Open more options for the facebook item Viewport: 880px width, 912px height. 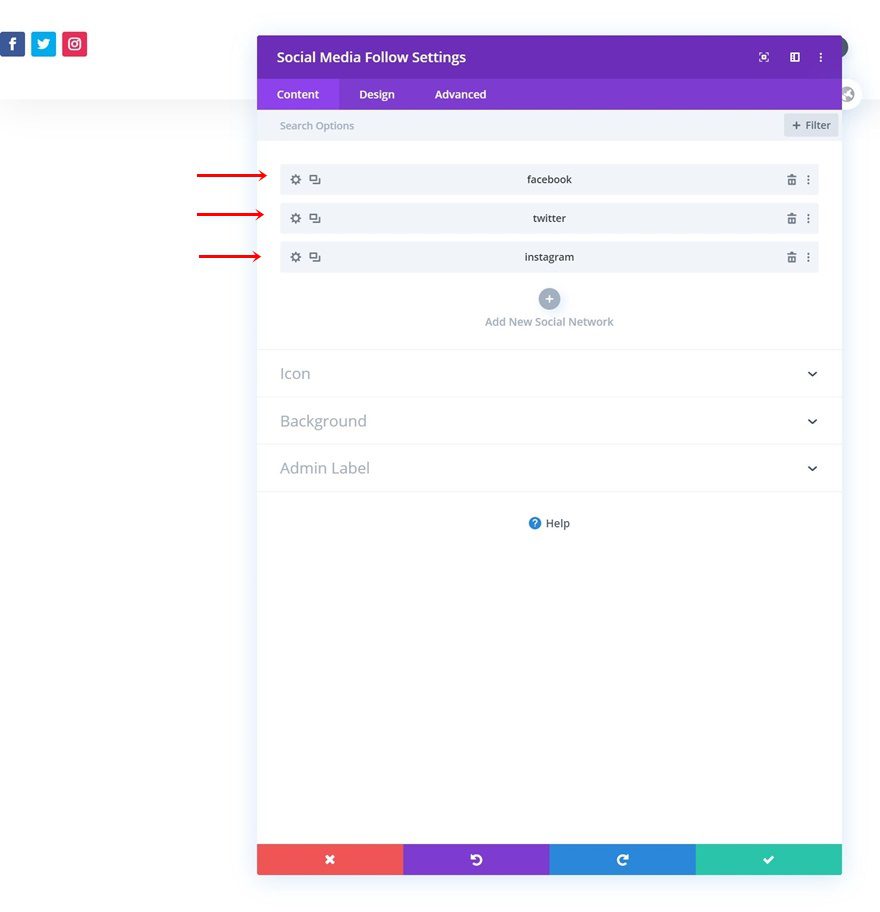pyautogui.click(x=808, y=179)
